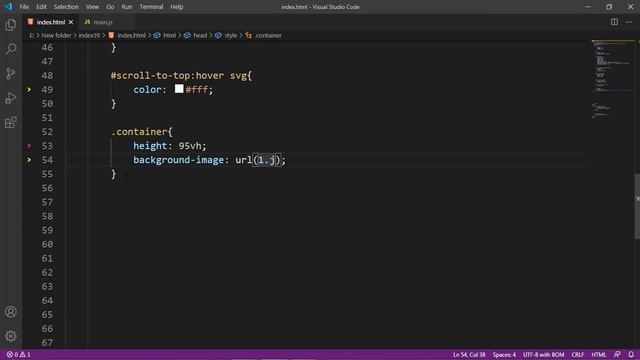The width and height of the screenshot is (640, 360).
Task: Click the errors and warnings status indicator
Action: click(18, 355)
